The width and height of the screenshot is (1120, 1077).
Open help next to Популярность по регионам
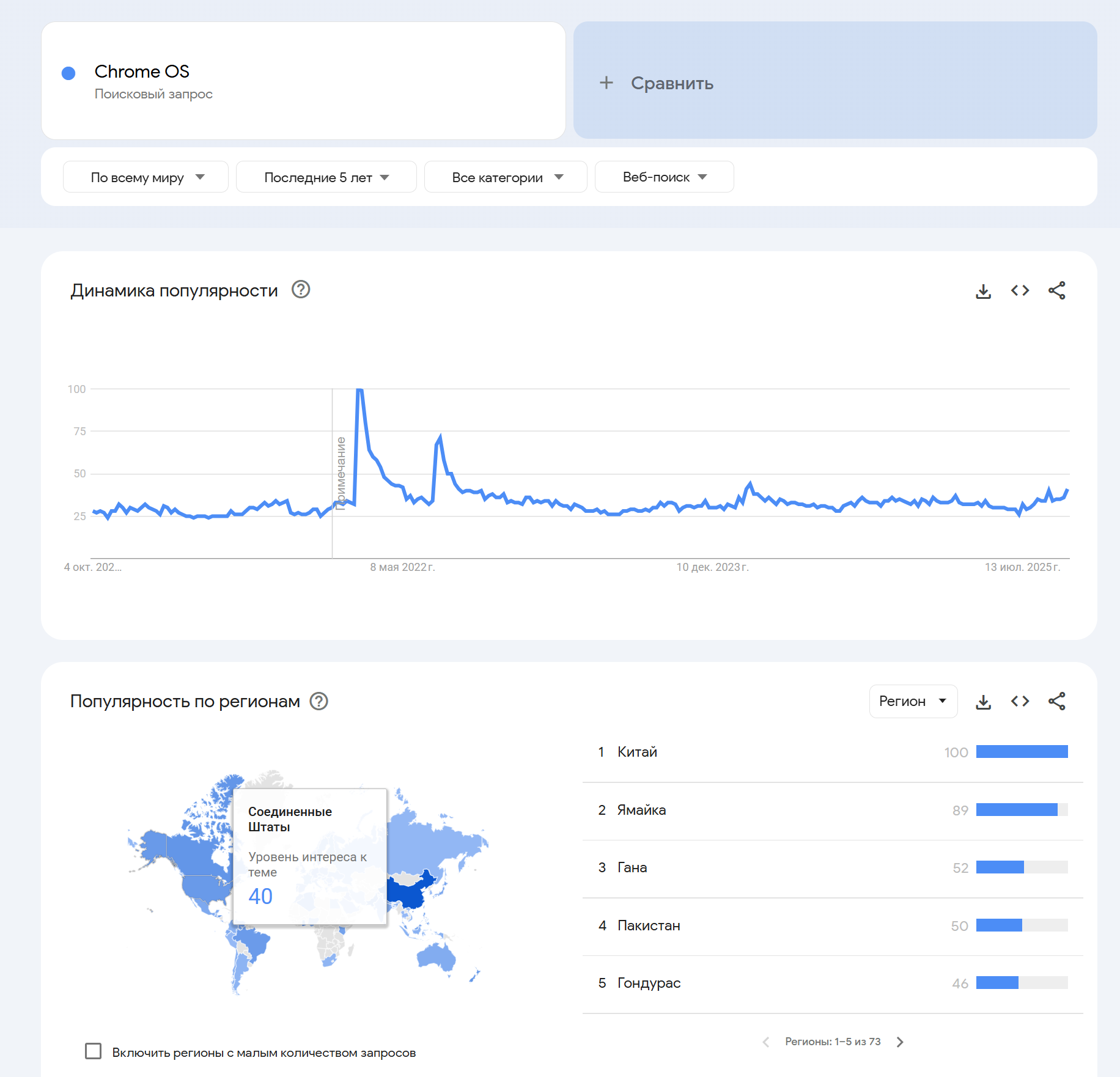[319, 701]
